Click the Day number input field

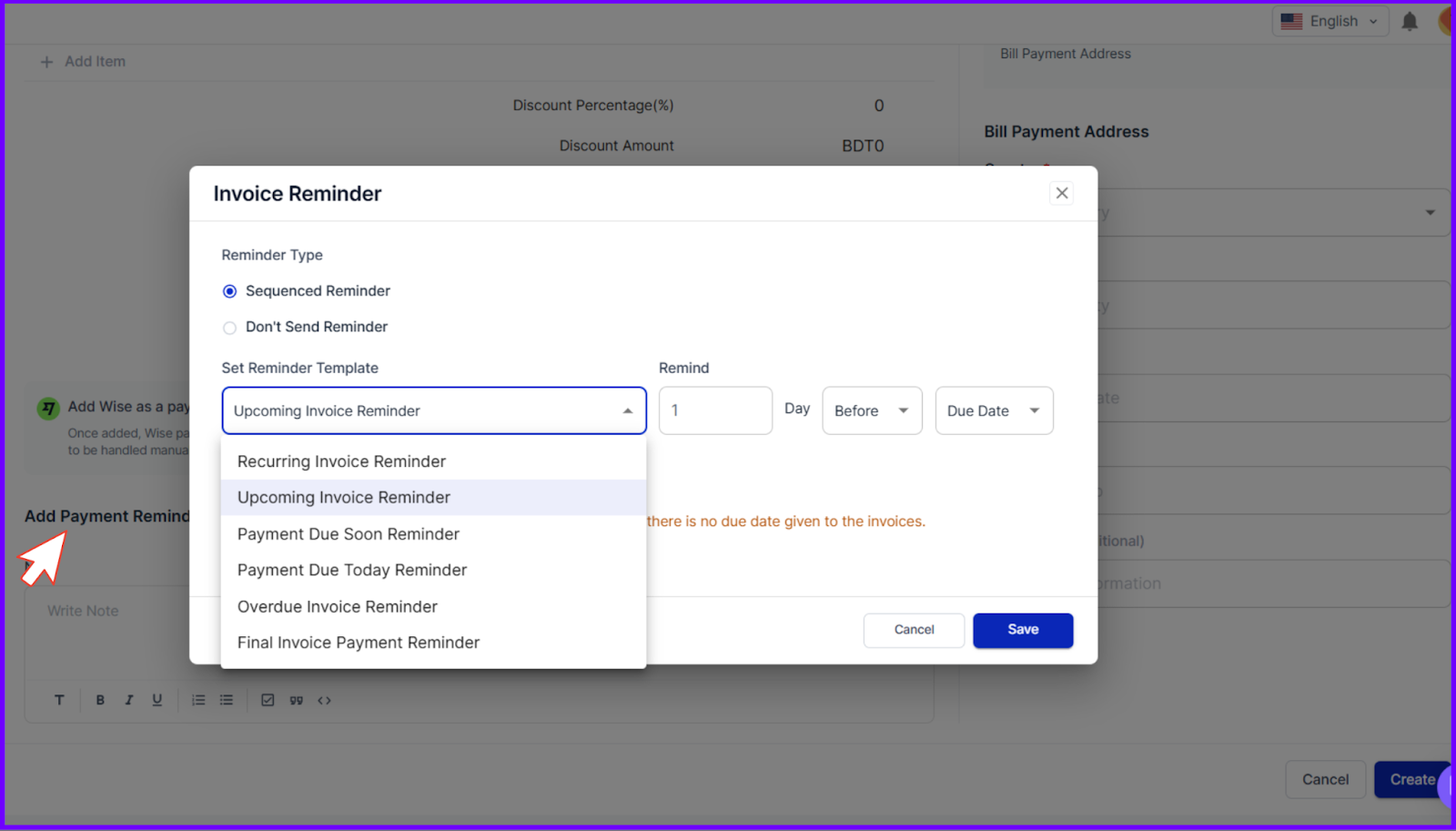tap(714, 410)
